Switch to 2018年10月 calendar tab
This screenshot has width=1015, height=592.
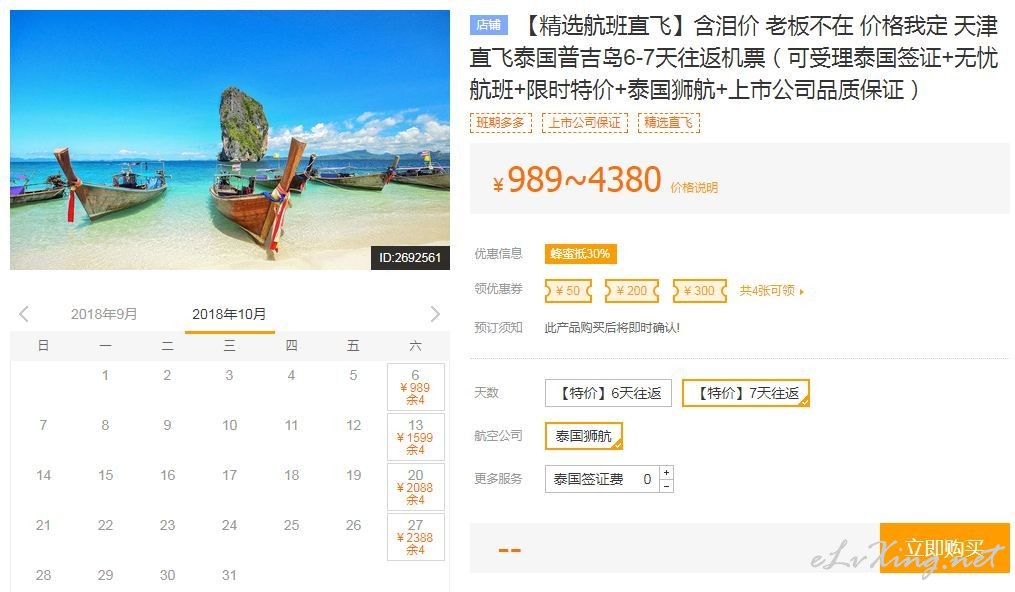229,314
